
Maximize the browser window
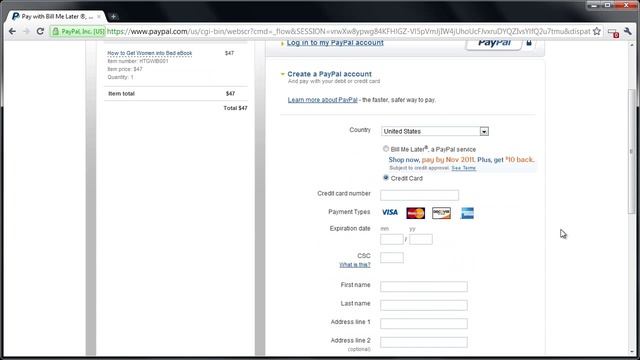[607, 5]
